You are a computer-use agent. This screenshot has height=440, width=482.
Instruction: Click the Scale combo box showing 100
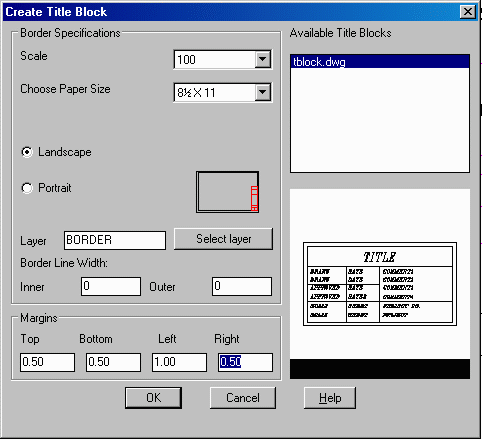[x=223, y=60]
